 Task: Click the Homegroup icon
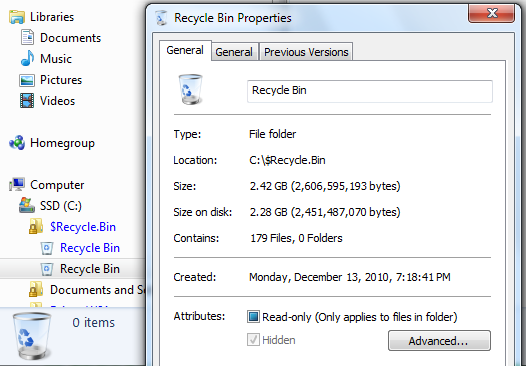tap(17, 143)
